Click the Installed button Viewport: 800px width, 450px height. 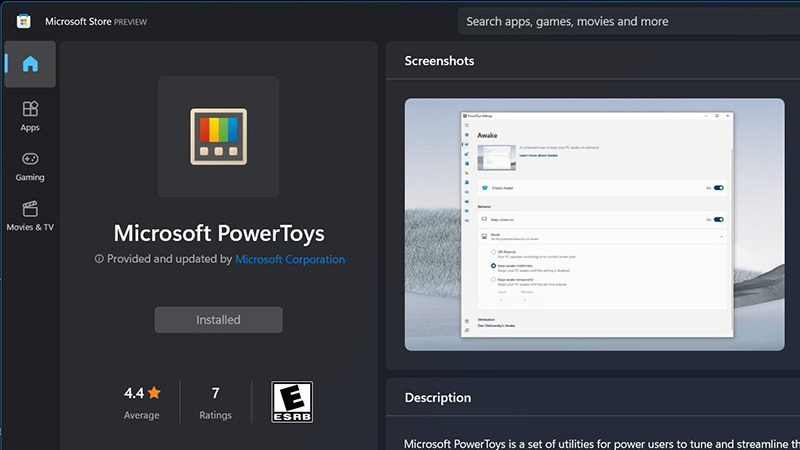[x=218, y=320]
